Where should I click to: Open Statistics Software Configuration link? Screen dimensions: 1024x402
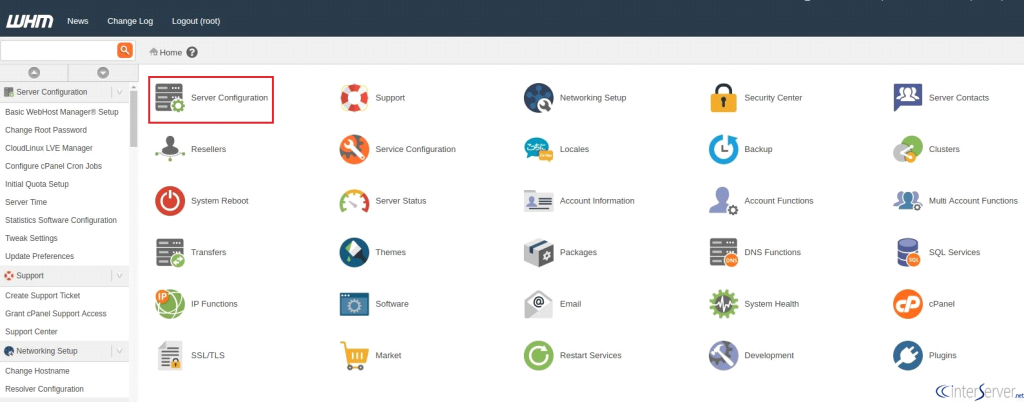(61, 221)
